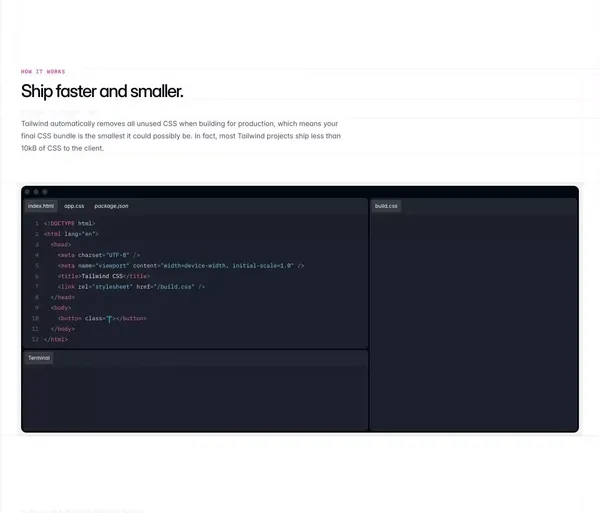The width and height of the screenshot is (600, 513).
Task: Select the paragraph about removing unused CSS
Action: pyautogui.click(x=181, y=136)
